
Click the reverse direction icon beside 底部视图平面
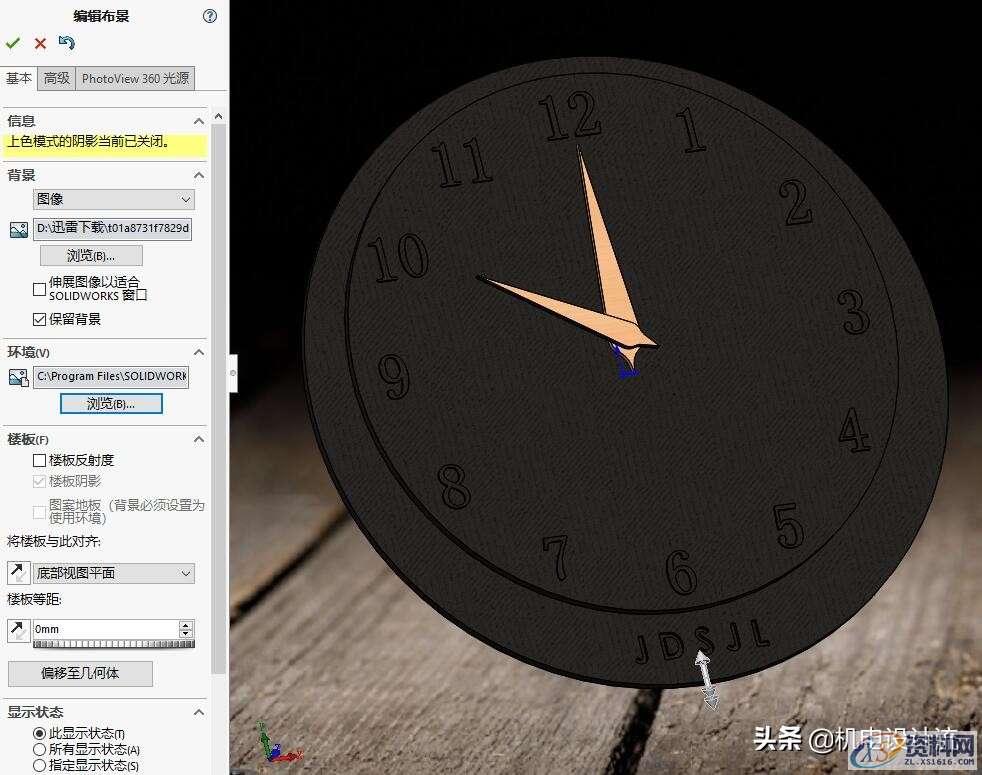[18, 573]
